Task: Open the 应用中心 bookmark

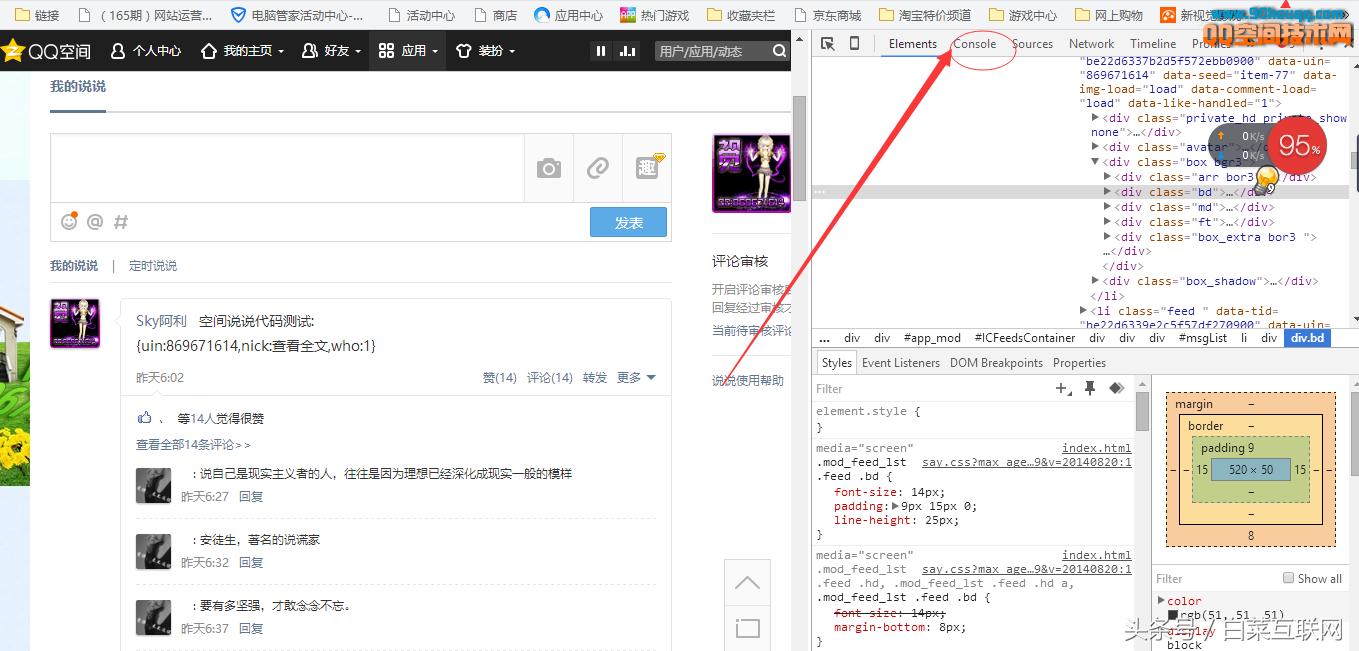Action: (x=568, y=15)
